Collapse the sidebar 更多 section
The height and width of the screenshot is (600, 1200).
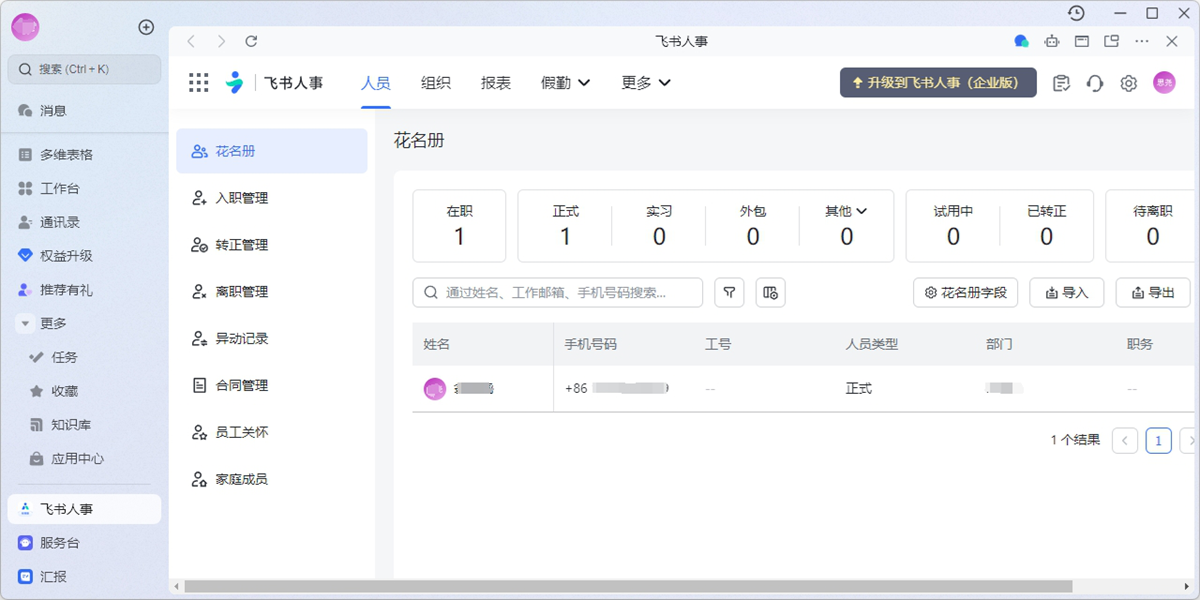pyautogui.click(x=25, y=324)
